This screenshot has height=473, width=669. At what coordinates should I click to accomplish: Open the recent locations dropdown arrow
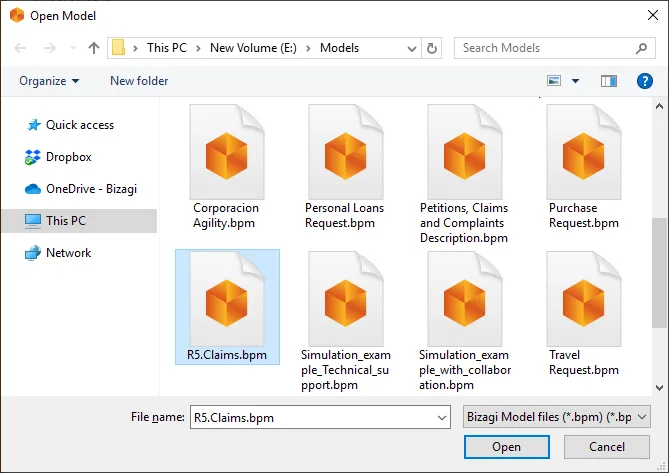tap(73, 48)
